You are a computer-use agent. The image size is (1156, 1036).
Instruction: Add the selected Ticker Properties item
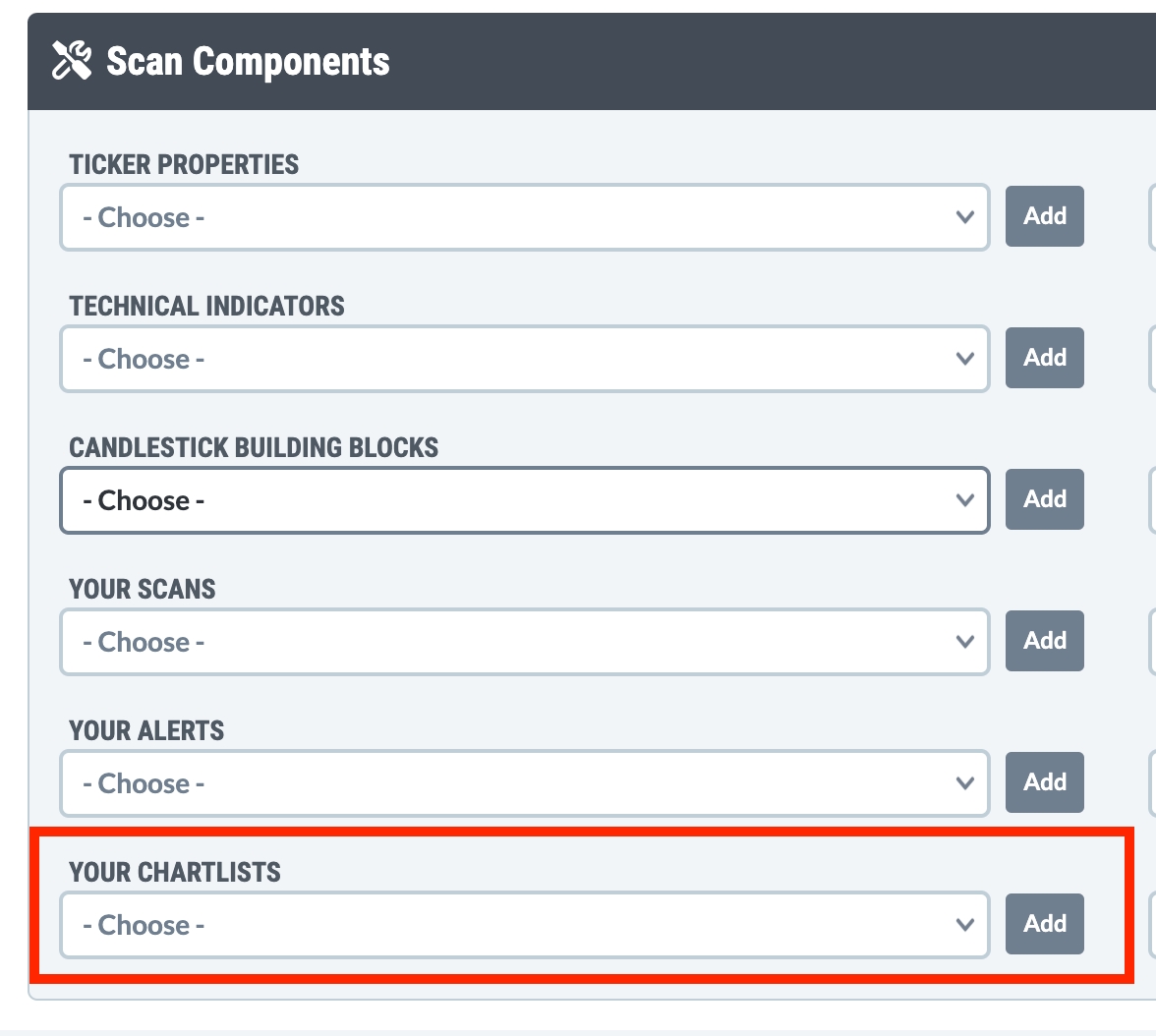[1044, 216]
